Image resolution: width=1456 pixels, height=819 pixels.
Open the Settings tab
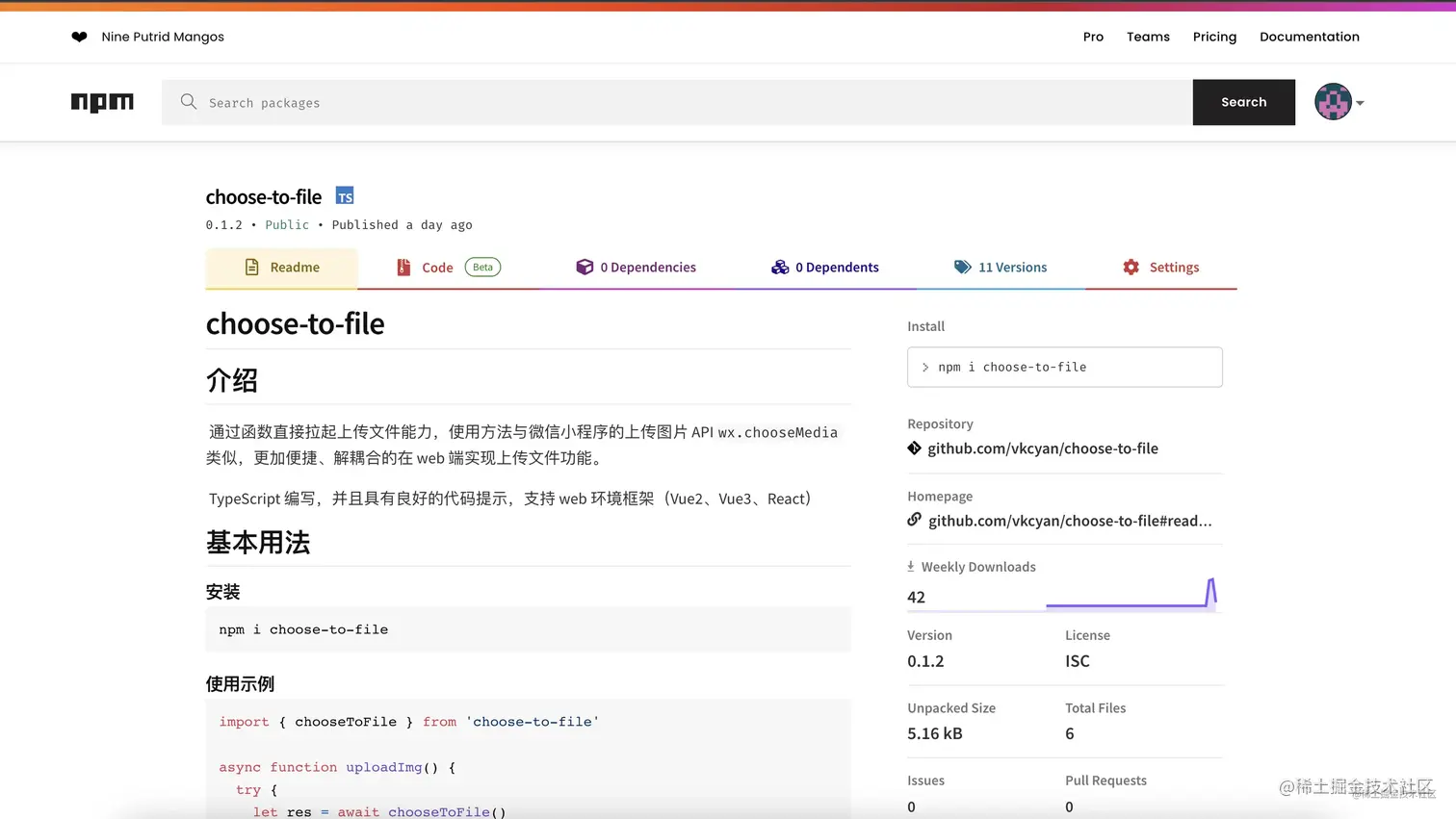coord(1160,268)
